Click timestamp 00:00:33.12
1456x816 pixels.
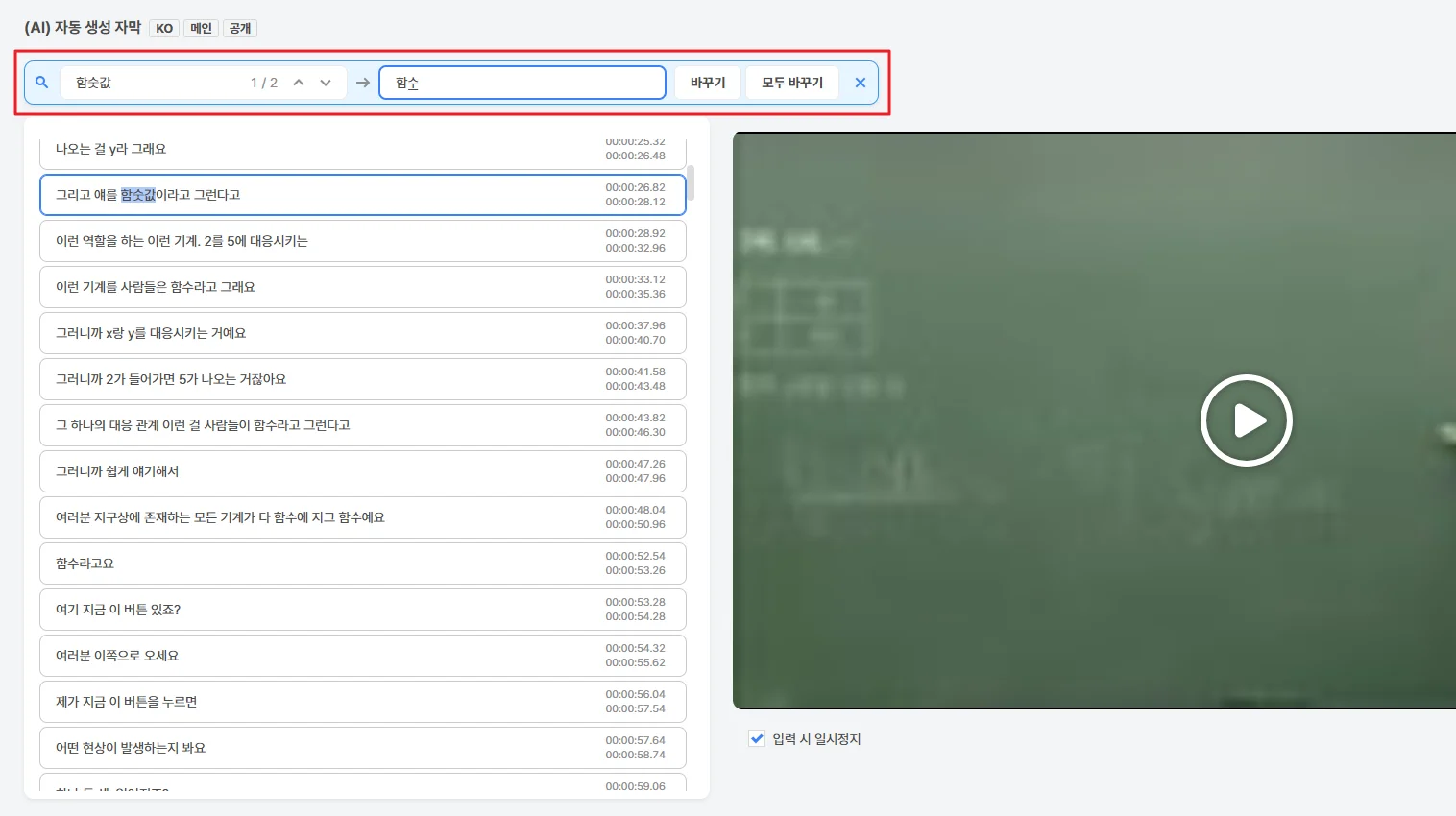[635, 279]
